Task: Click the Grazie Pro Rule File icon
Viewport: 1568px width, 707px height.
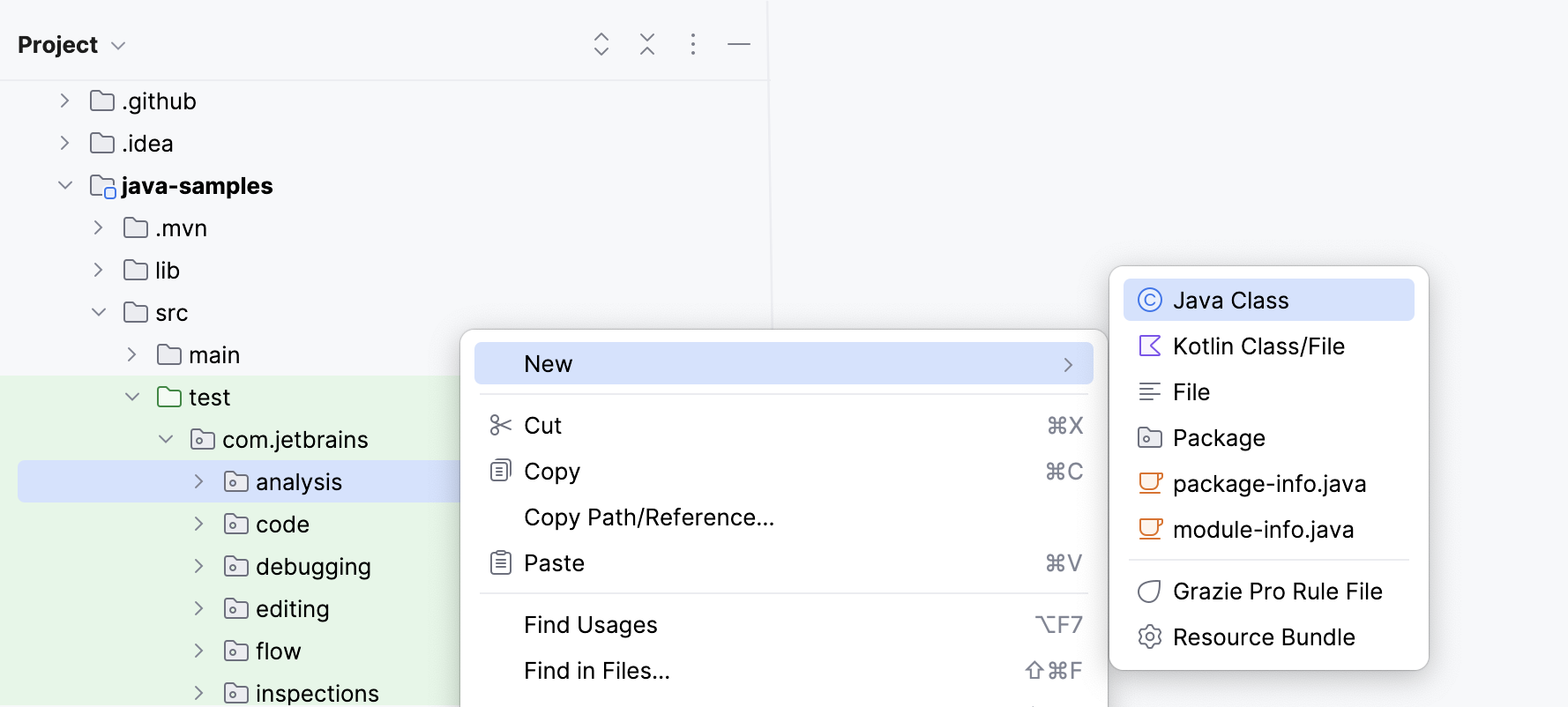Action: coord(1150,592)
